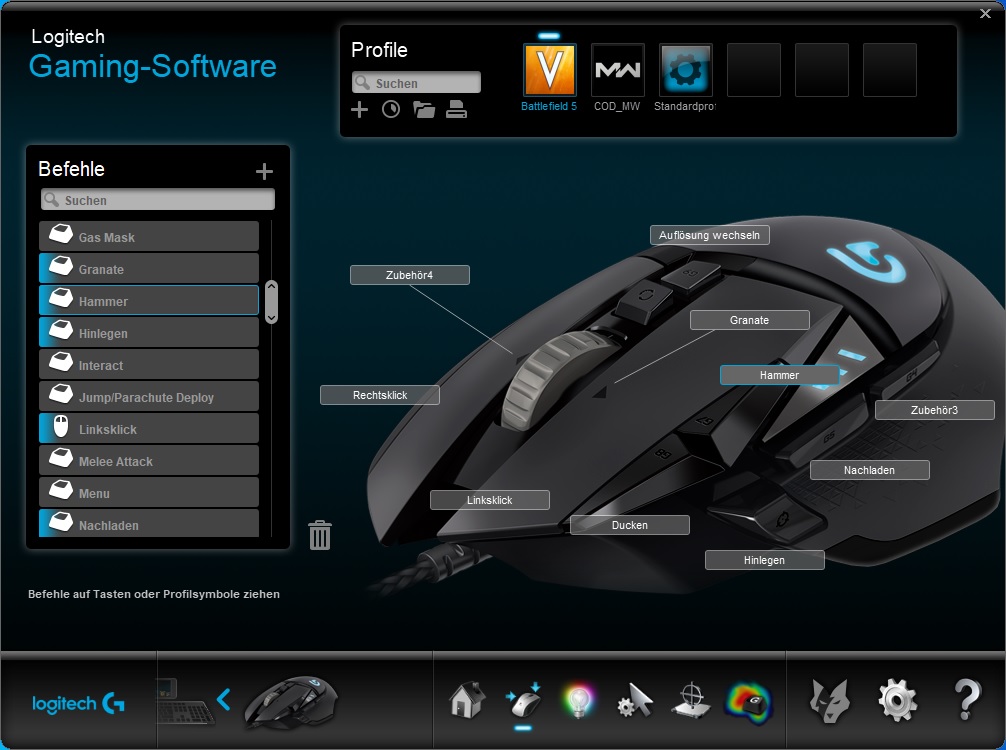
Task: Select the Jump/Parachute Deploy command
Action: click(149, 396)
